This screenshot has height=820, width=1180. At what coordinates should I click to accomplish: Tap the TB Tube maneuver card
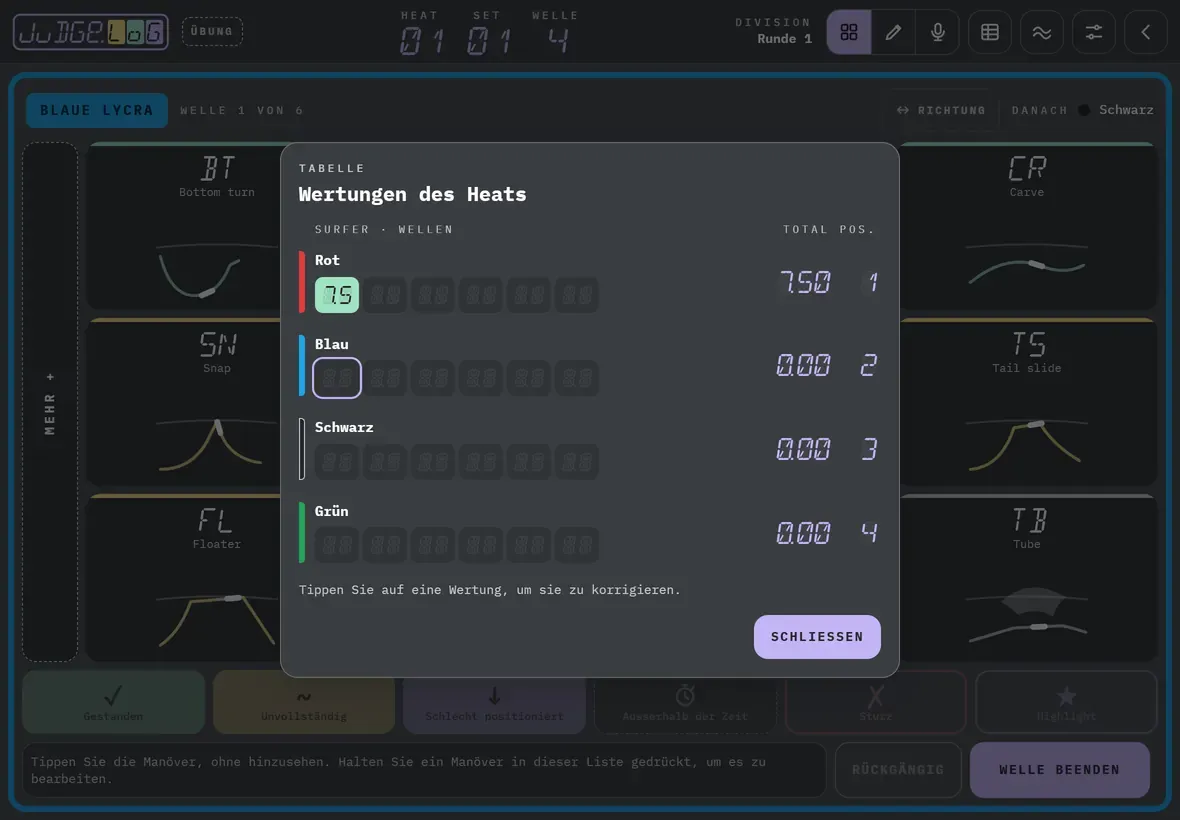pyautogui.click(x=1027, y=578)
